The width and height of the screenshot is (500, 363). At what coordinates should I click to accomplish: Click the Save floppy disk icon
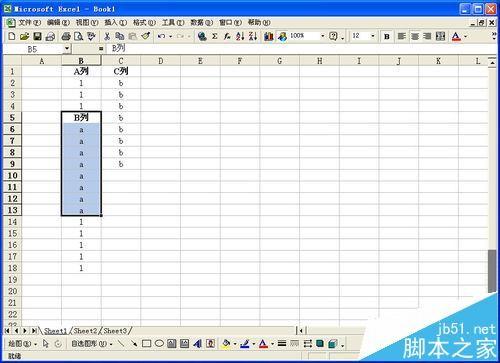click(x=37, y=36)
